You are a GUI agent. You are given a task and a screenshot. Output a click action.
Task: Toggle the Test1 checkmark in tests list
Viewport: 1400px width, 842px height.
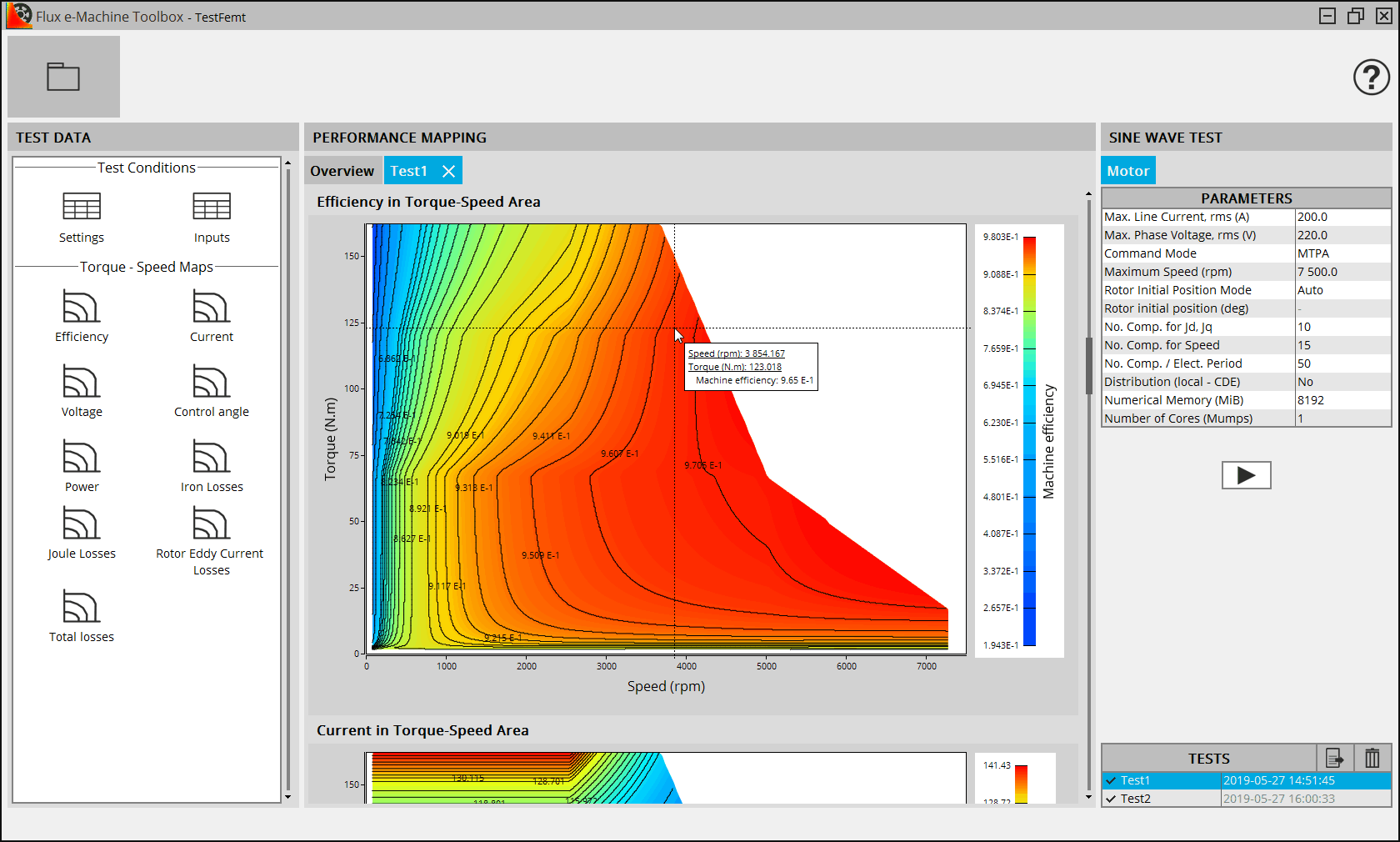(x=1111, y=781)
